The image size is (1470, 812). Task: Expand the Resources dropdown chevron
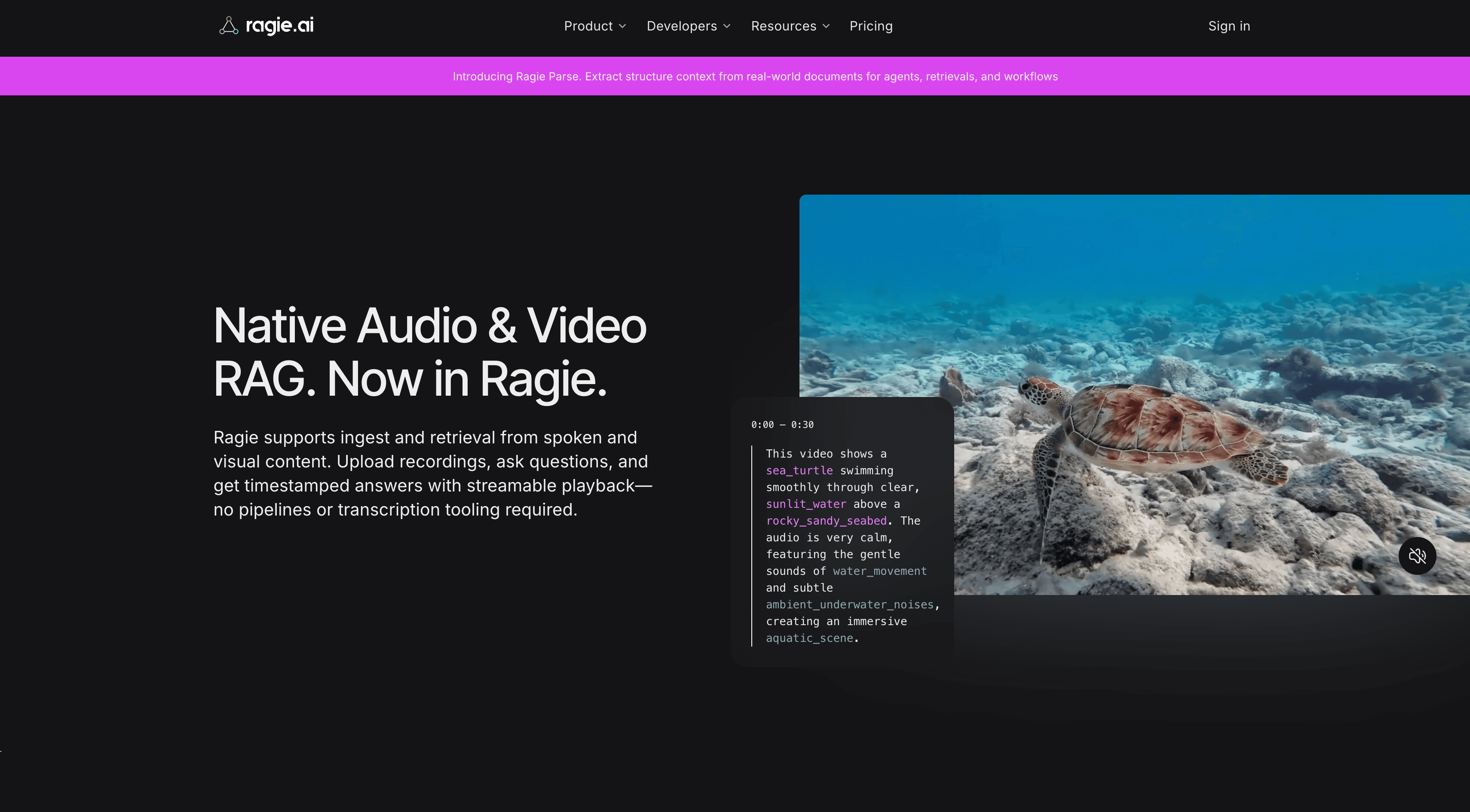coord(826,26)
